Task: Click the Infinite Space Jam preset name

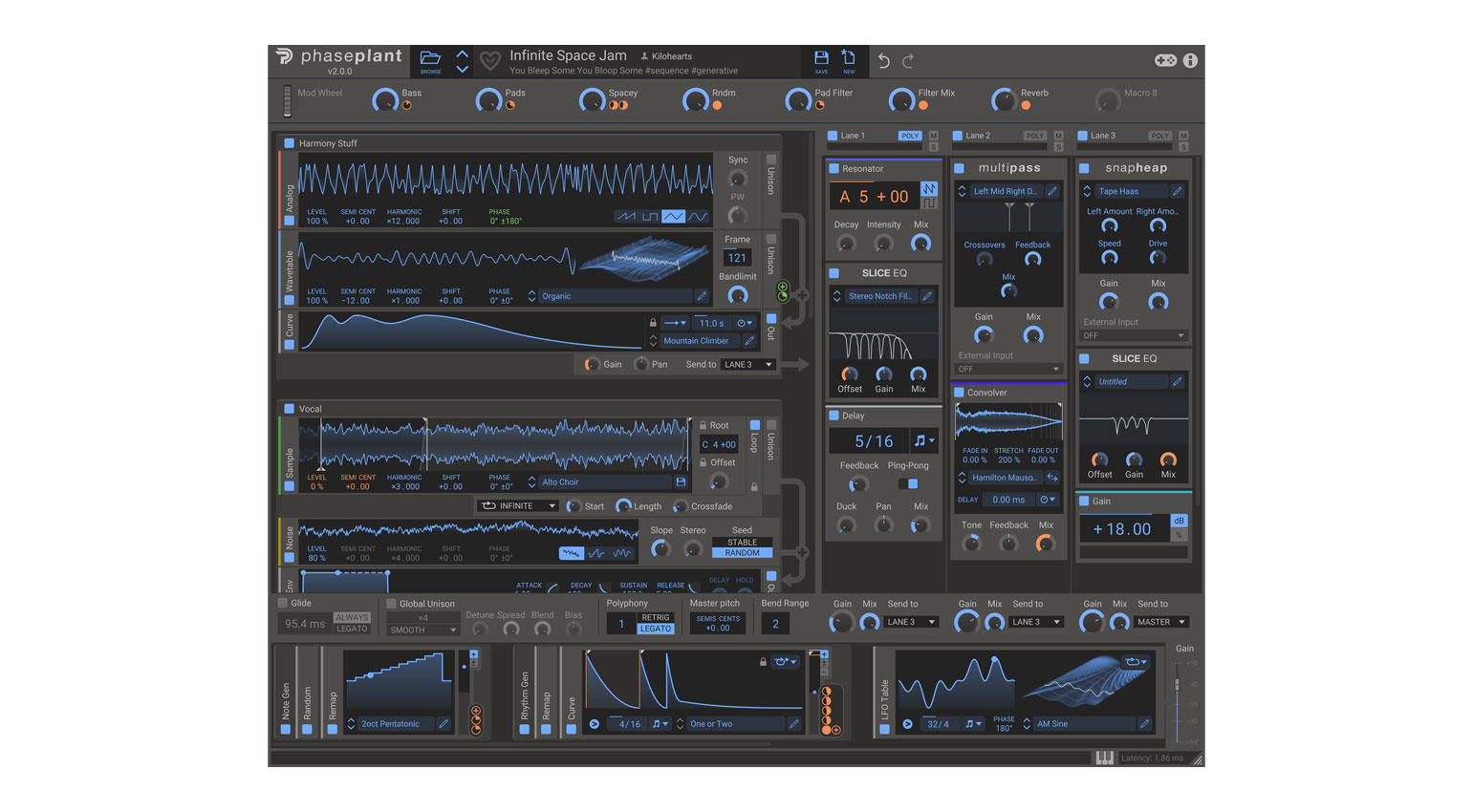Action: coord(568,55)
